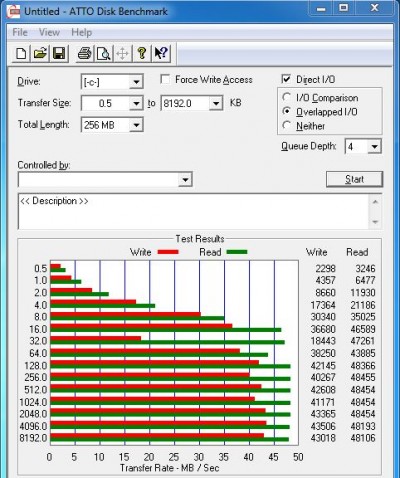Save benchmark with floppy disk icon
This screenshot has width=400, height=478.
[x=59, y=54]
